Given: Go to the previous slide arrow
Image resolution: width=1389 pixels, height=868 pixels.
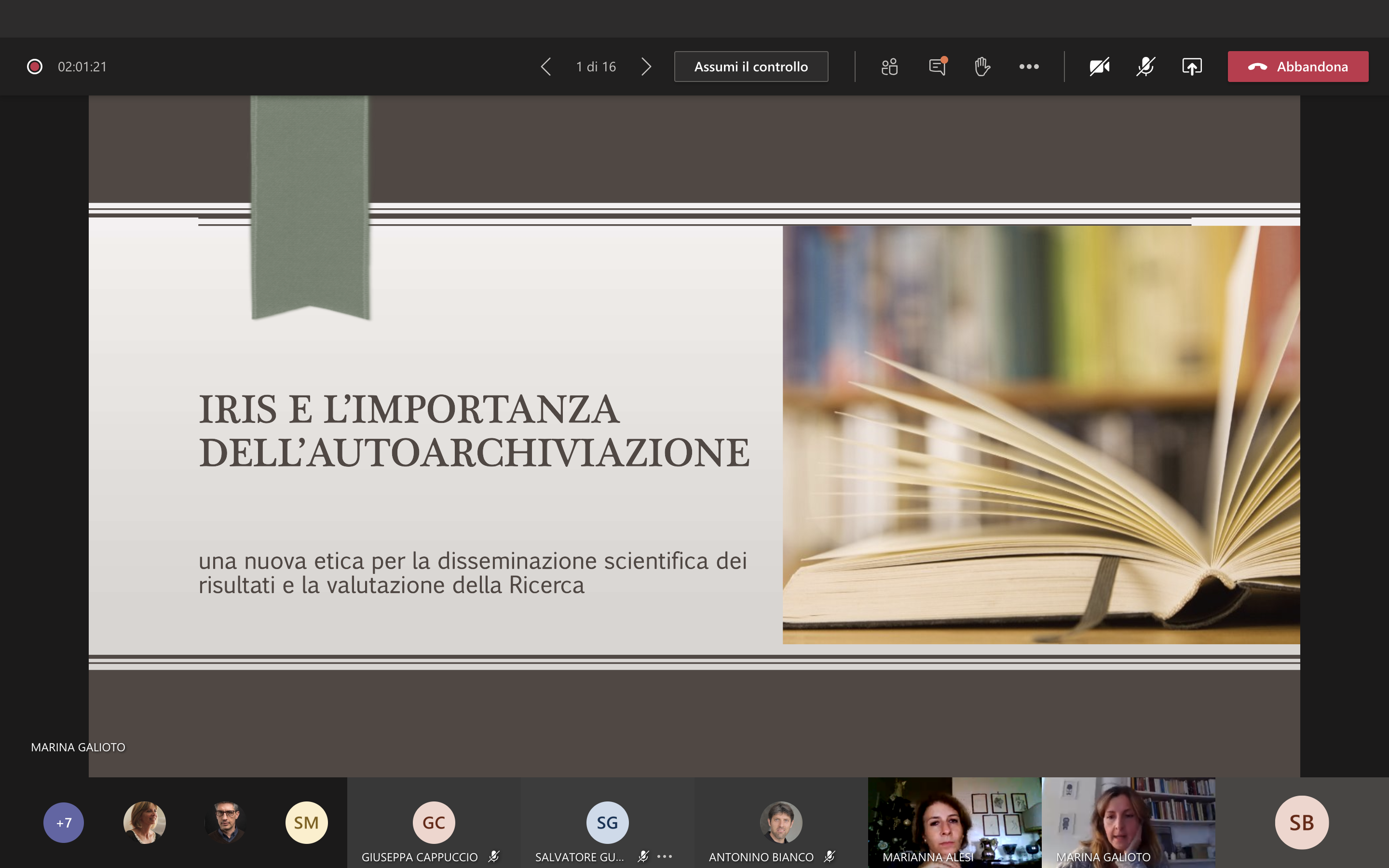Looking at the screenshot, I should click(x=546, y=67).
